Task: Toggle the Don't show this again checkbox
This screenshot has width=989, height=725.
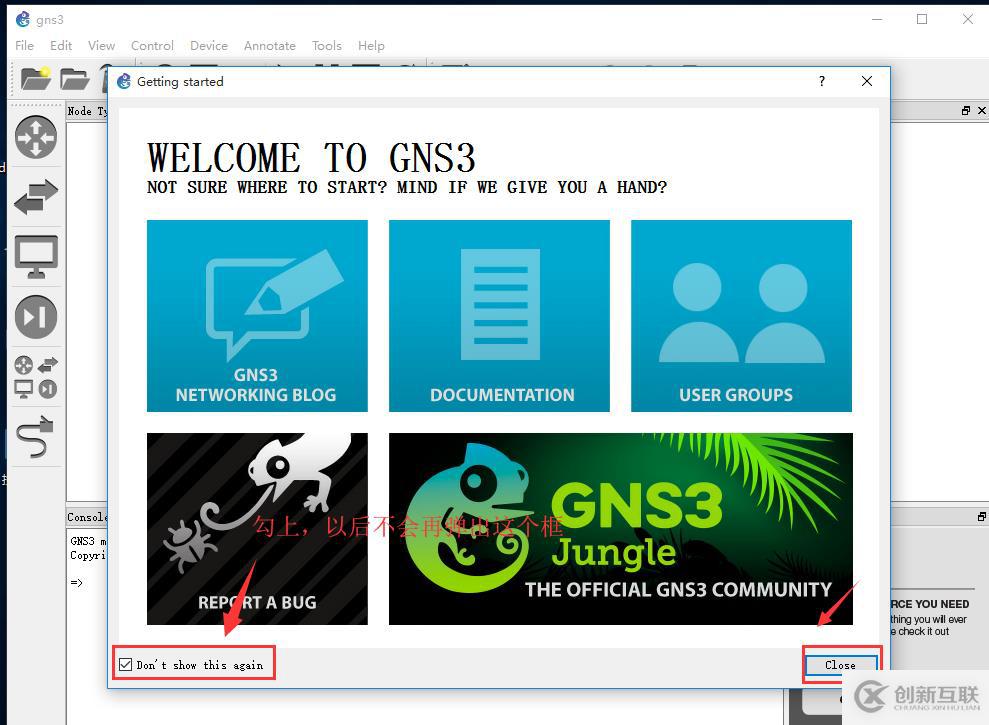Action: coord(126,664)
